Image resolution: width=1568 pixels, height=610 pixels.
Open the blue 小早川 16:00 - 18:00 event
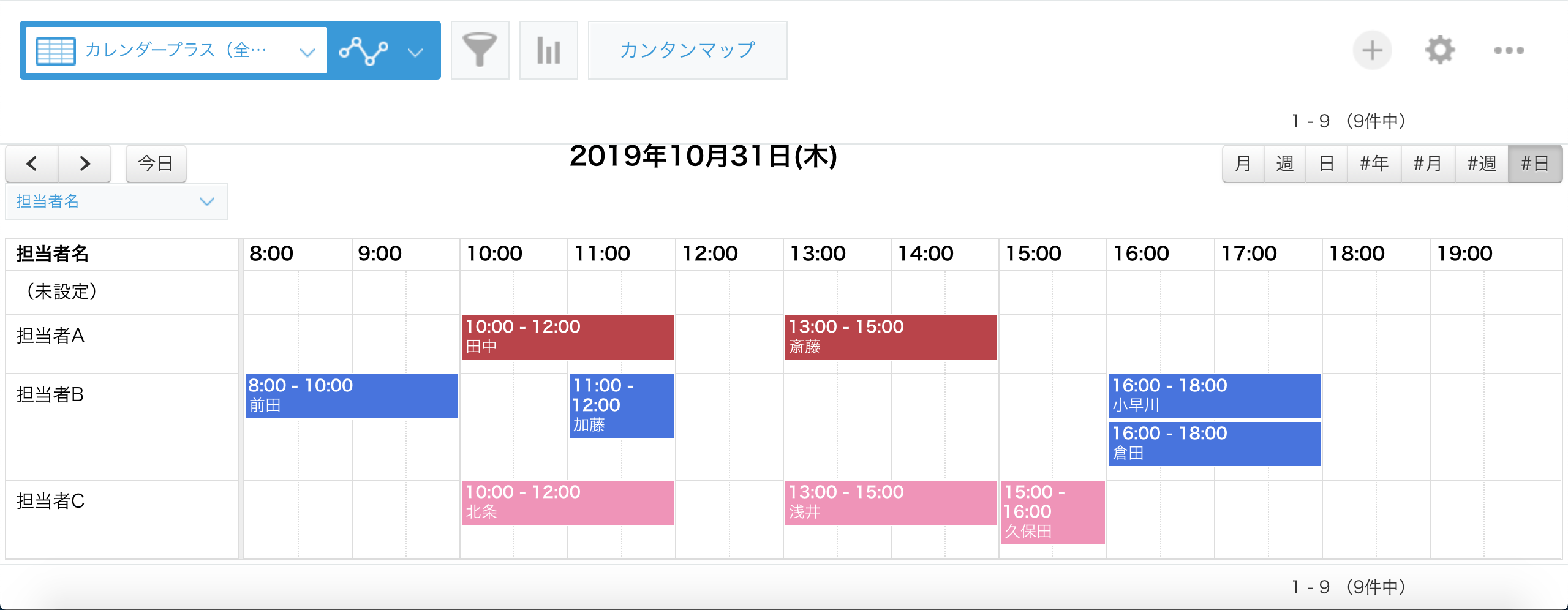tap(1214, 396)
